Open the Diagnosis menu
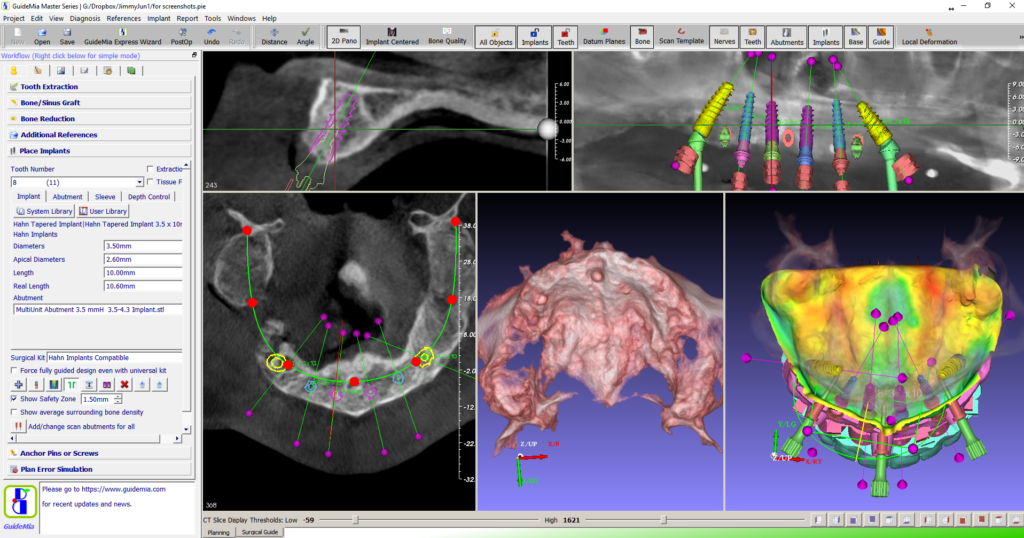 coord(85,18)
